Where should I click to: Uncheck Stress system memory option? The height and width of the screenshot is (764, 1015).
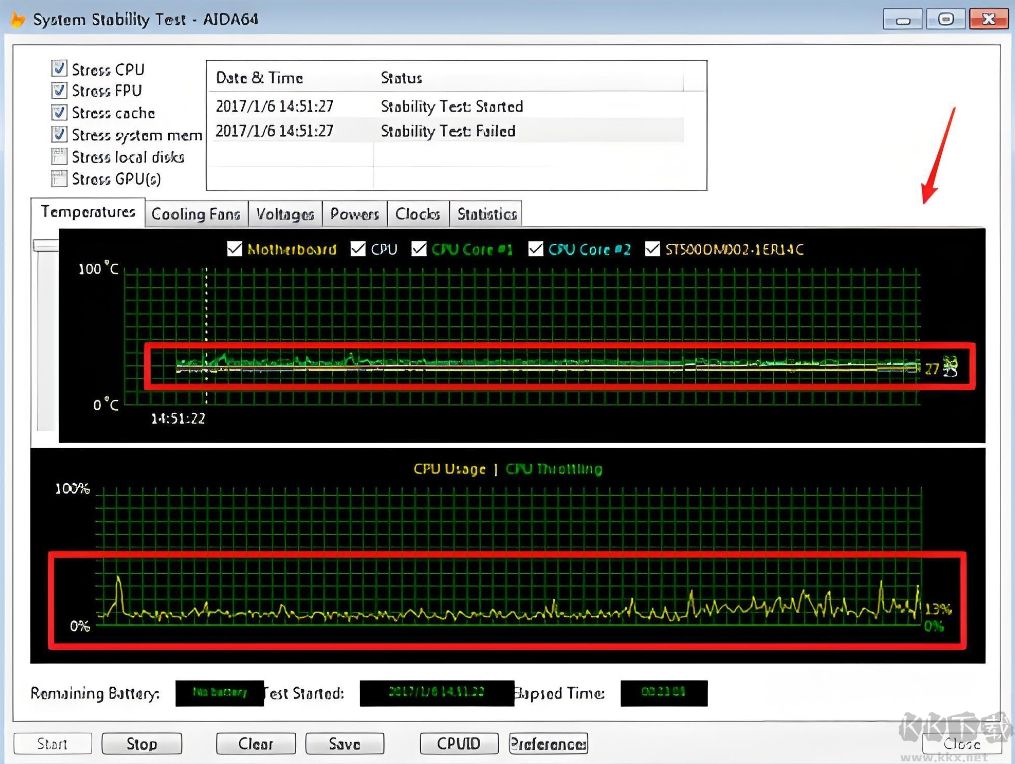point(59,135)
